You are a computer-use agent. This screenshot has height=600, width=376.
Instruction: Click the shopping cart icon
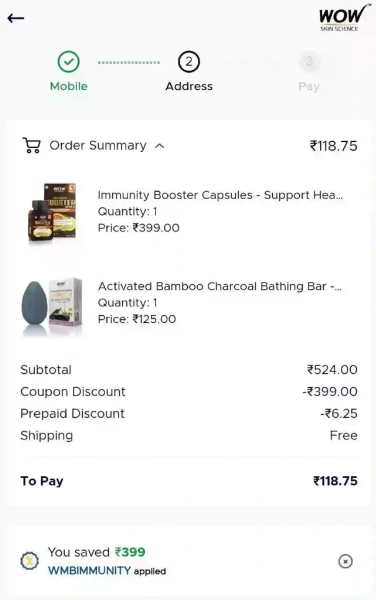pos(31,145)
